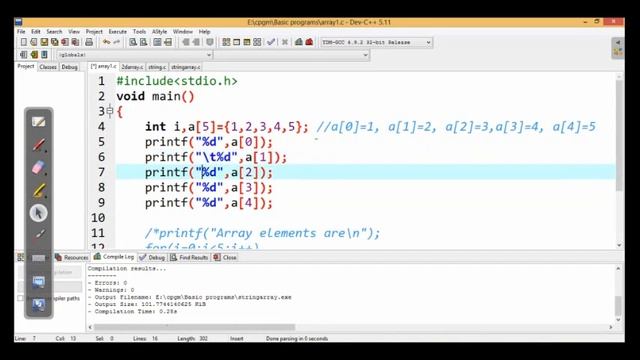Open the Debug bottom panel tab
The image size is (640, 360).
pyautogui.click(x=152, y=258)
